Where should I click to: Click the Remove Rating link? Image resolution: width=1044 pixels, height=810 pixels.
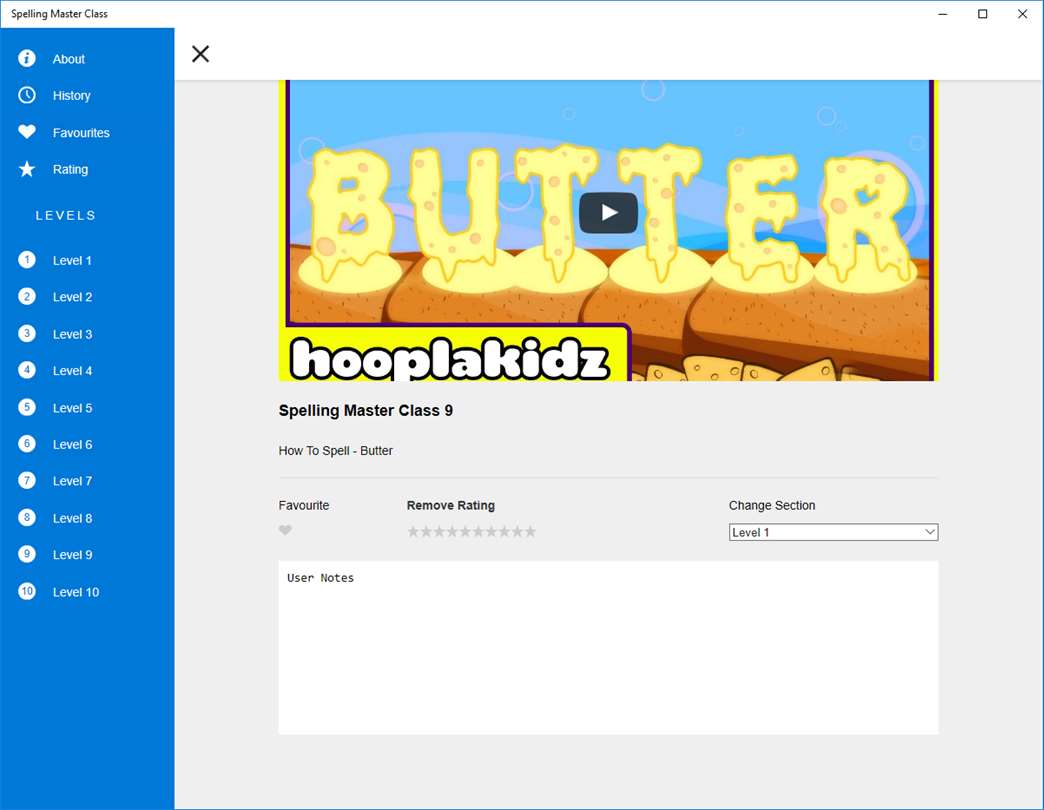click(x=451, y=505)
